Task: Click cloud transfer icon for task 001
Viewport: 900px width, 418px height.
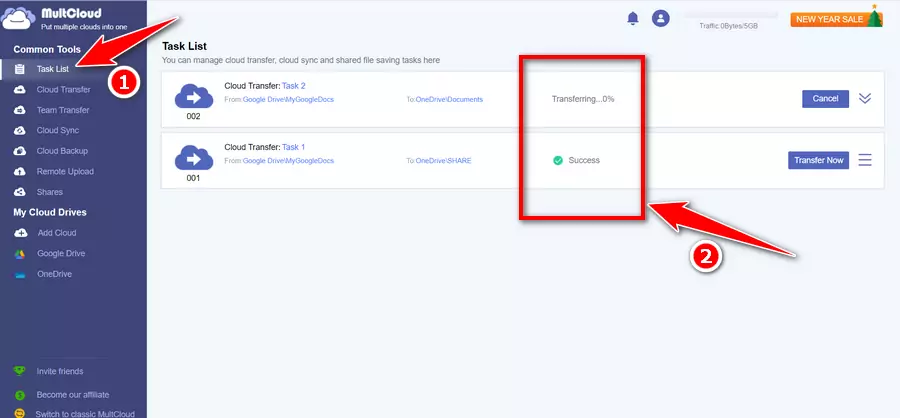Action: (193, 157)
